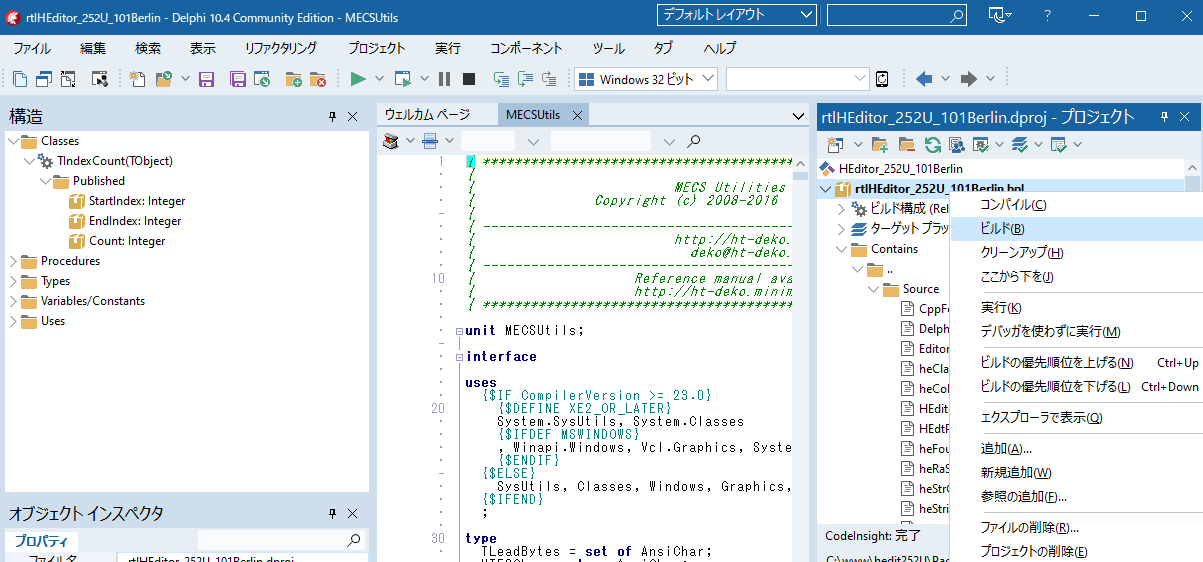Click the single-floppy Save icon

(x=207, y=79)
